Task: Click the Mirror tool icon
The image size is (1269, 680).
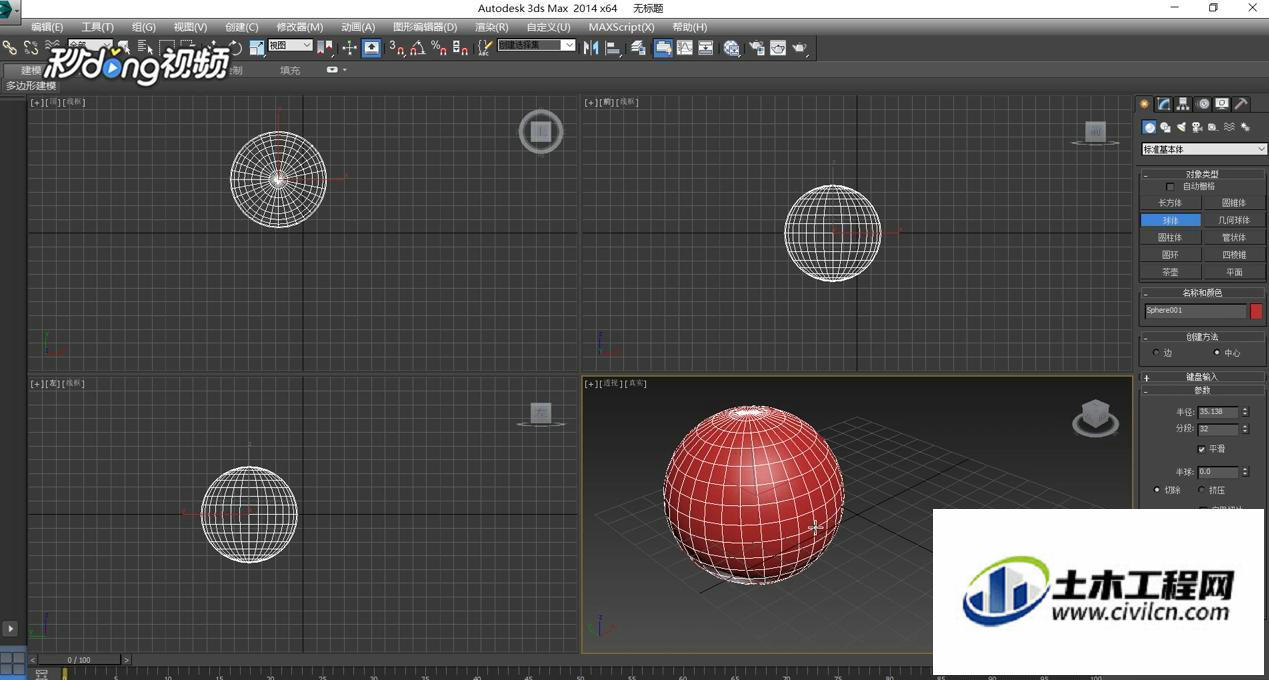Action: coord(589,47)
